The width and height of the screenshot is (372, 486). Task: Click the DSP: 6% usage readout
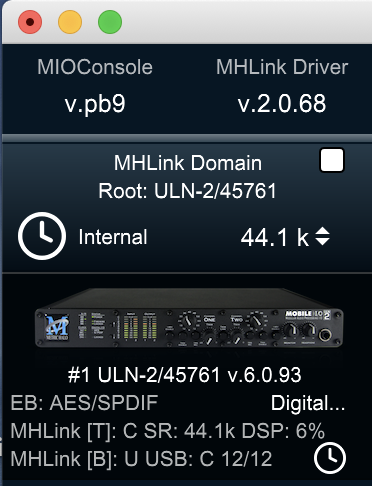tap(283, 431)
